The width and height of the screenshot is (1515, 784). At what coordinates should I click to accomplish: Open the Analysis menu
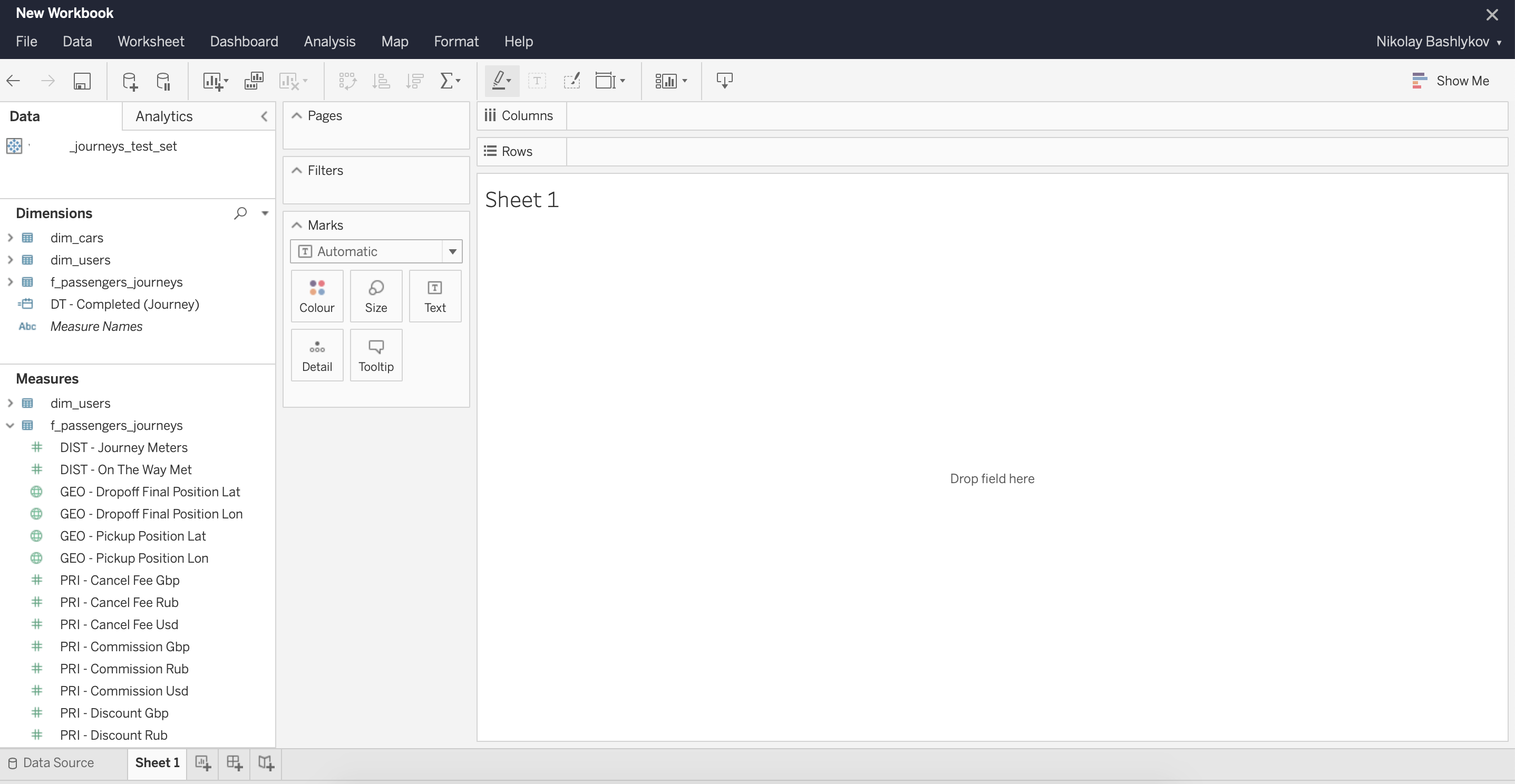329,41
